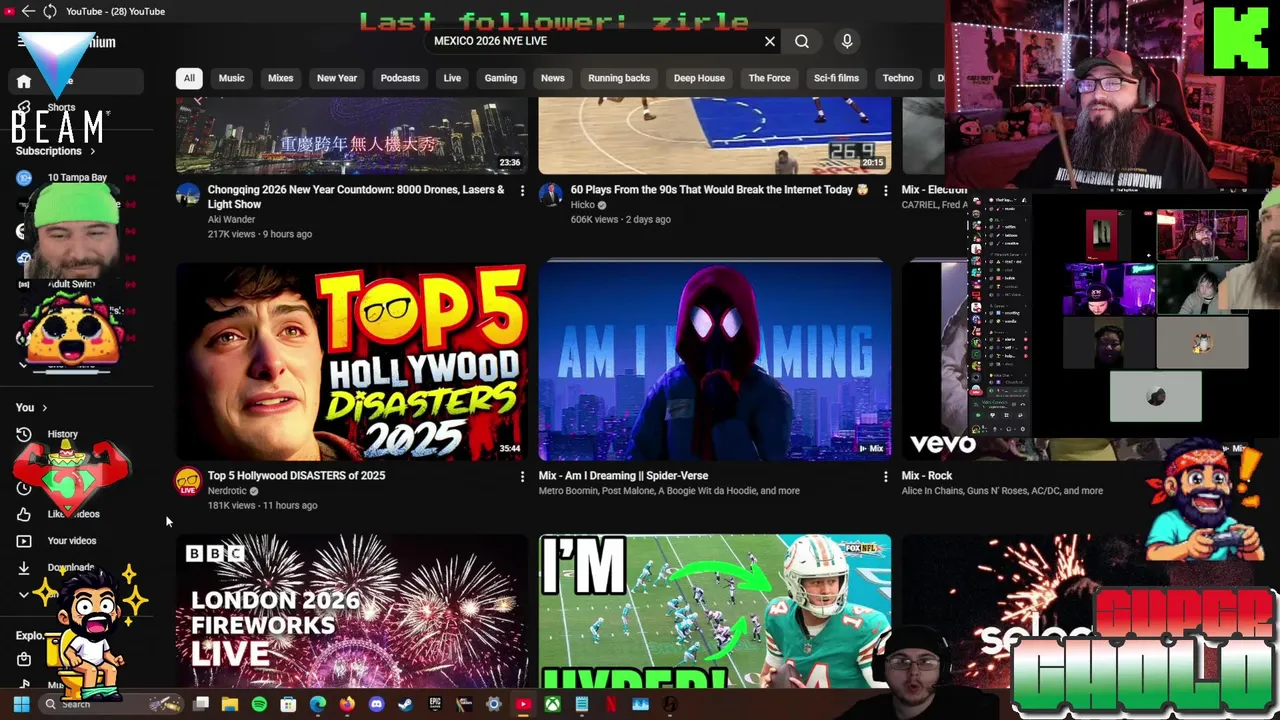Select the All filter chip

point(189,78)
